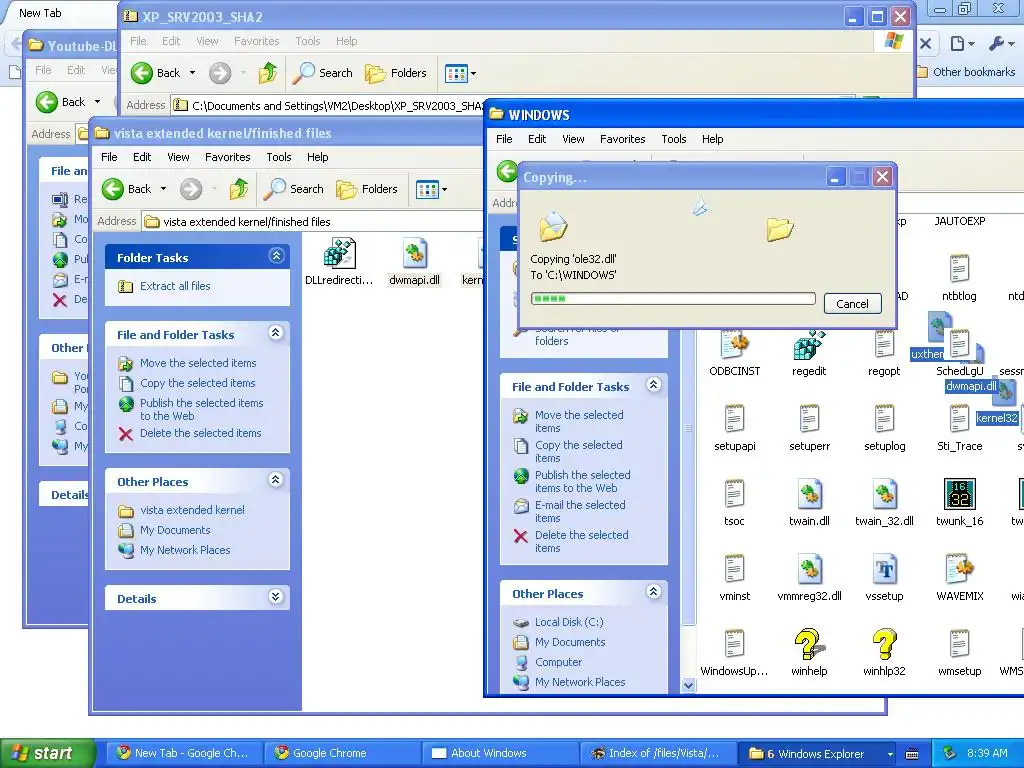Toggle Folders pane in XP_SRV2003_SHA2 window
1024x768 pixels.
tap(396, 73)
